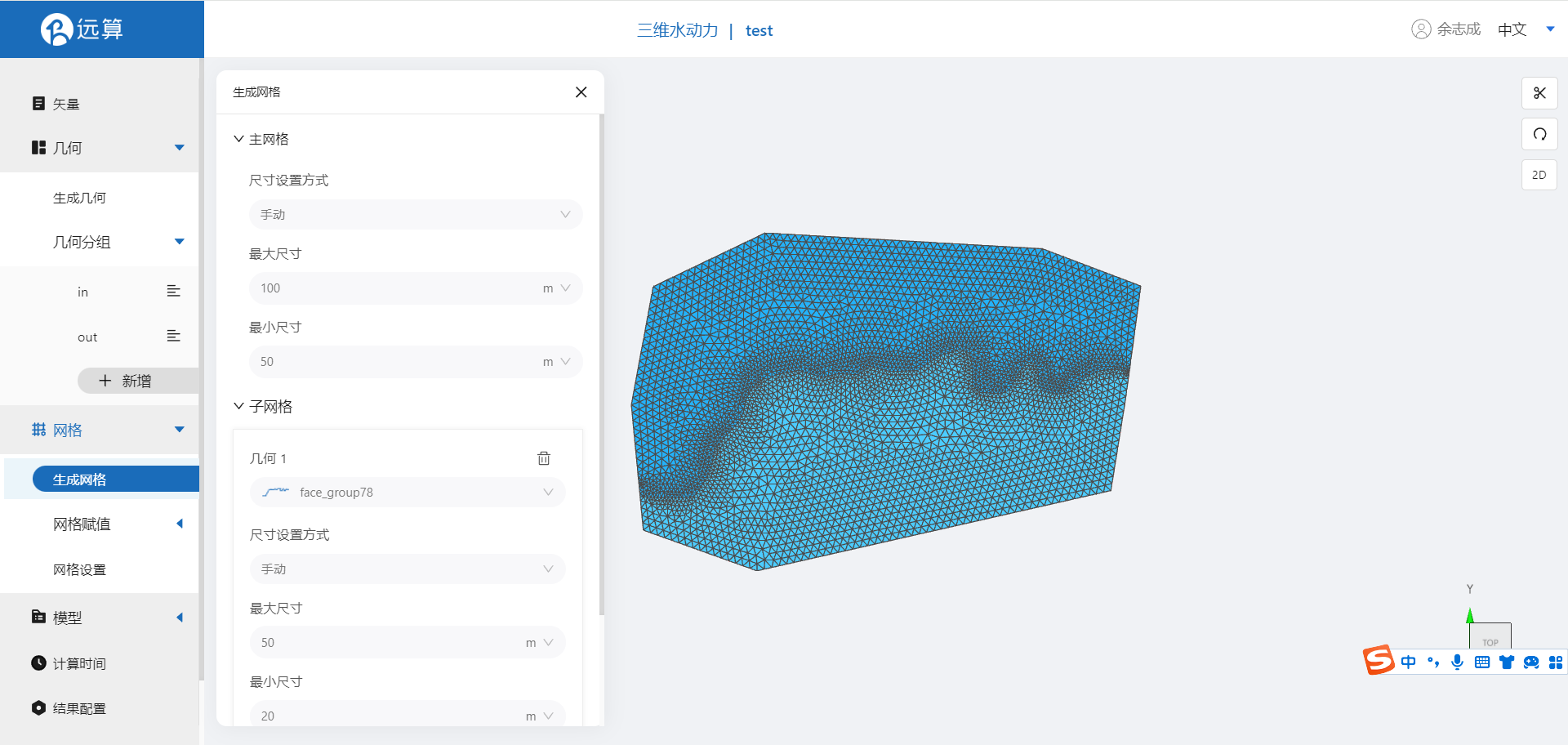Viewport: 1568px width, 745px height.
Task: Expand the 网格赋值 submenu
Action: pos(180,524)
